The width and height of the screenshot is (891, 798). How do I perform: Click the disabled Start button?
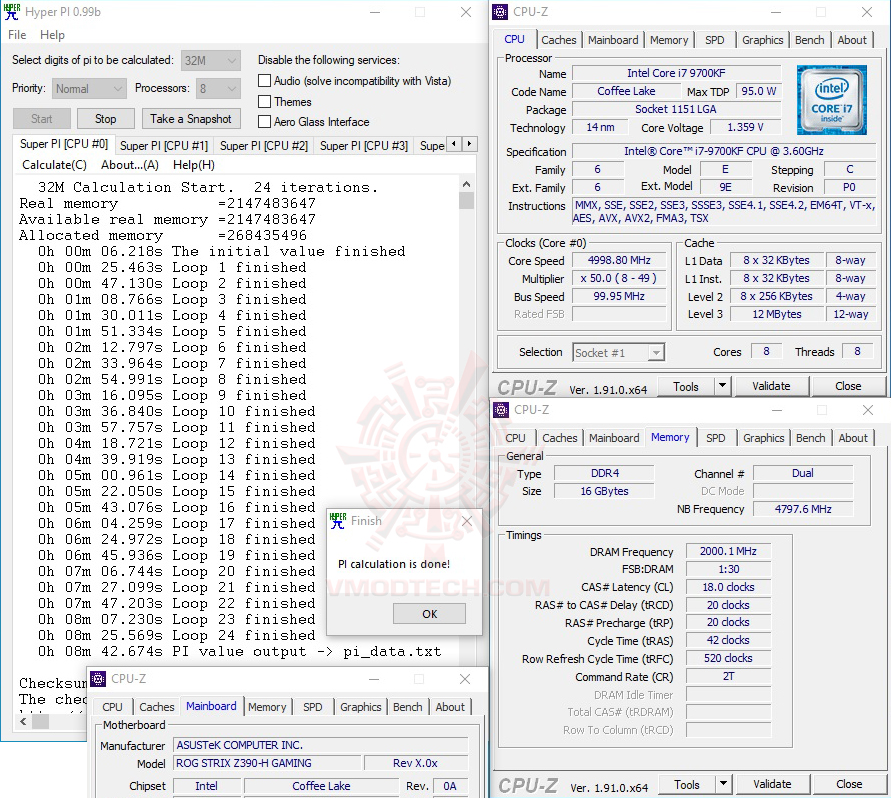point(41,119)
